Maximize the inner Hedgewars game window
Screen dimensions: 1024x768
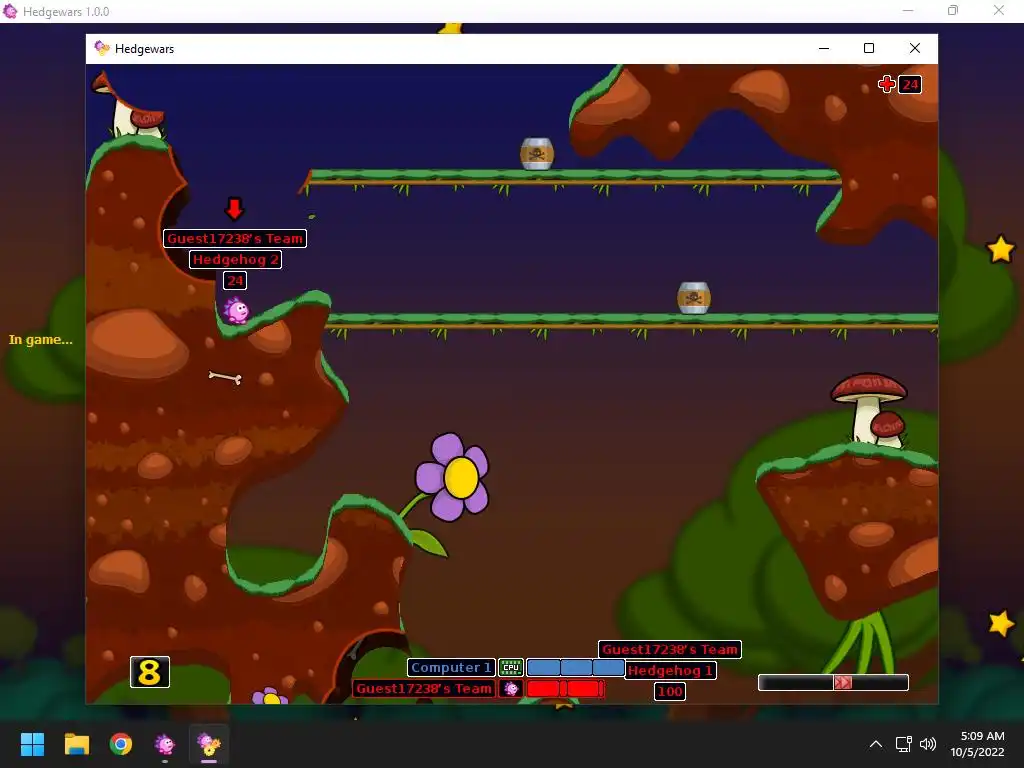(x=869, y=48)
